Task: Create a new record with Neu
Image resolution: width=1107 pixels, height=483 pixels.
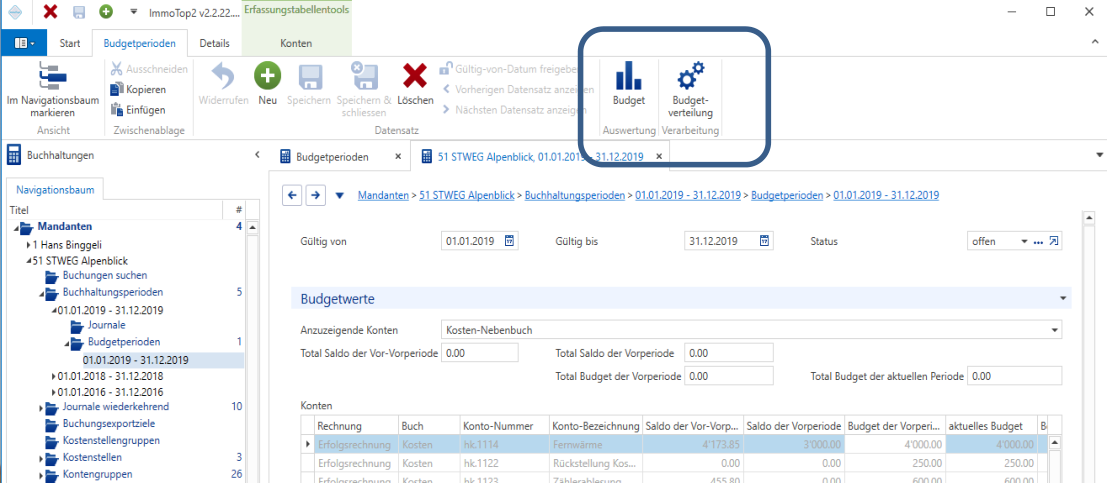Action: [x=268, y=84]
